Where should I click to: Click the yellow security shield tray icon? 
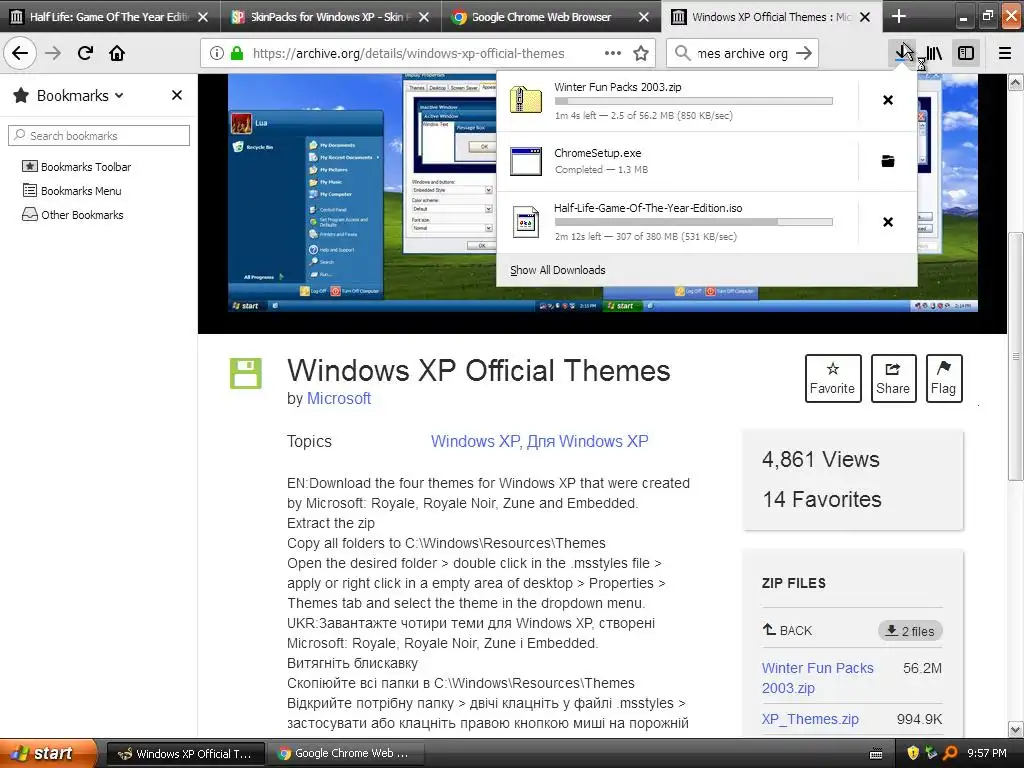[x=912, y=754]
